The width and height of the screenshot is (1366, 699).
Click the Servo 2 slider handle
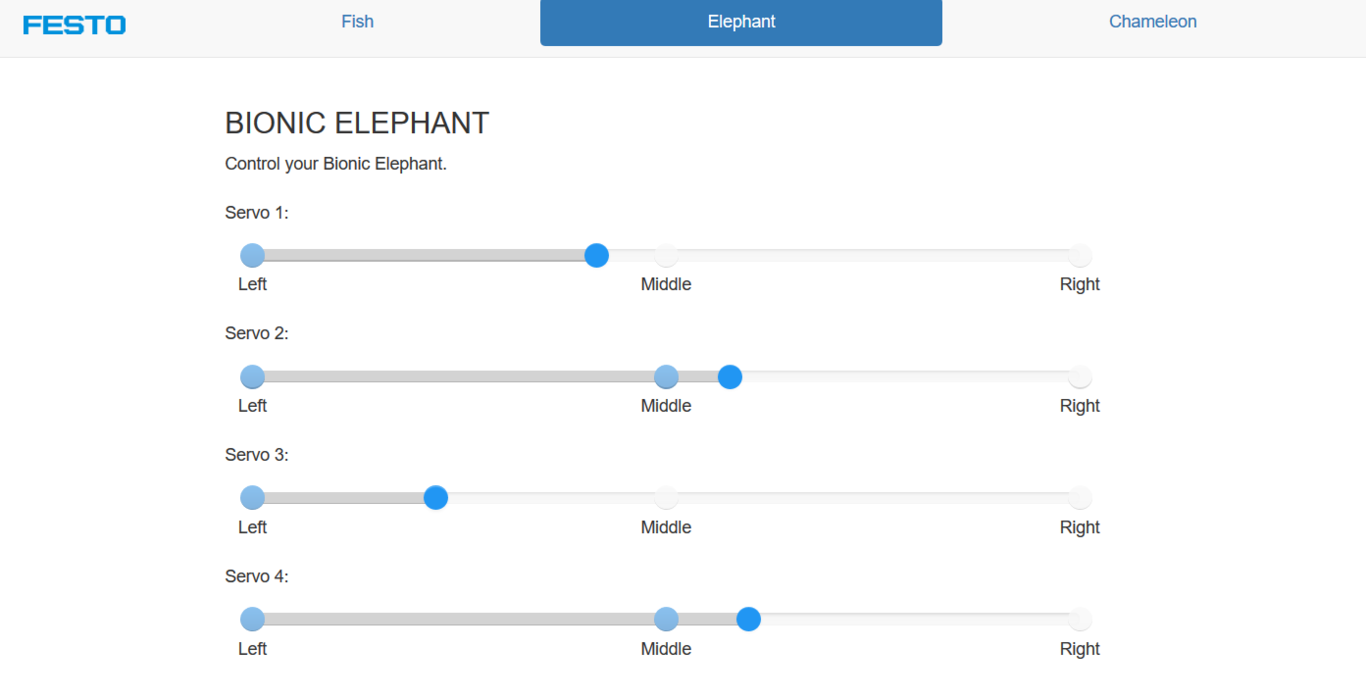point(730,377)
